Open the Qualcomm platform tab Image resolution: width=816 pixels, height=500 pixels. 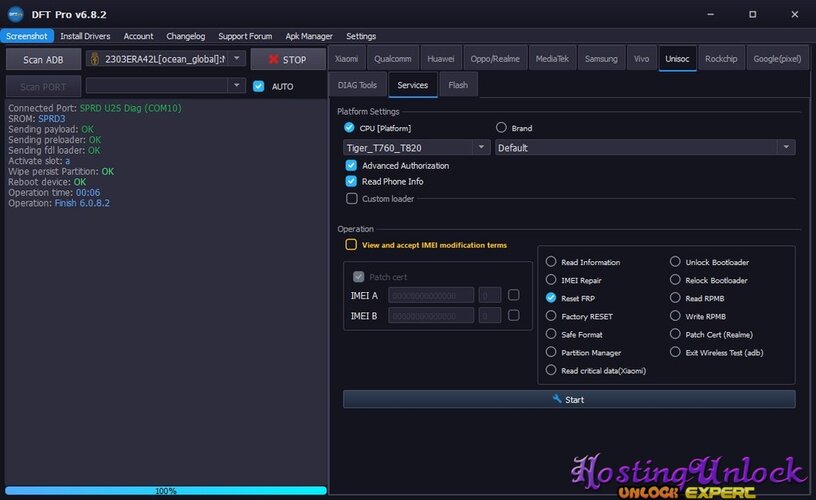(392, 59)
